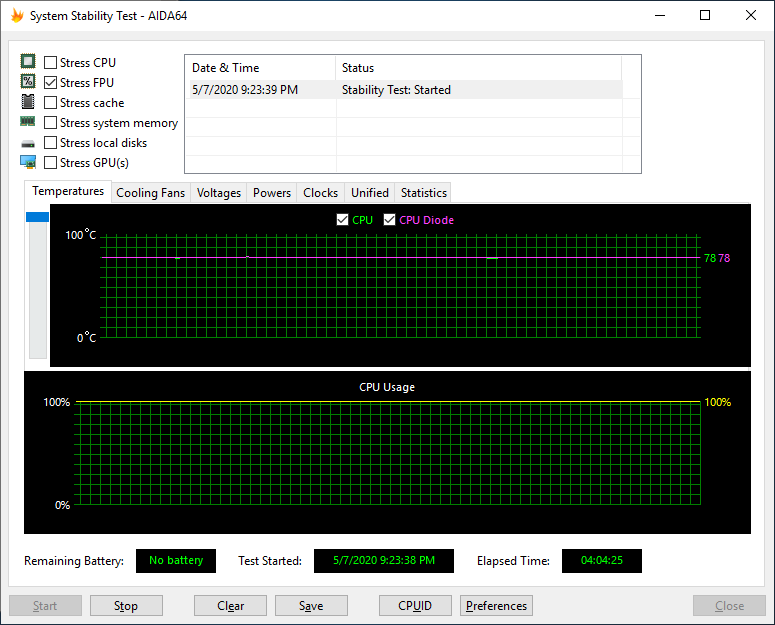Viewport: 775px width, 625px height.
Task: Click the Stress CPU chip icon
Action: (28, 61)
